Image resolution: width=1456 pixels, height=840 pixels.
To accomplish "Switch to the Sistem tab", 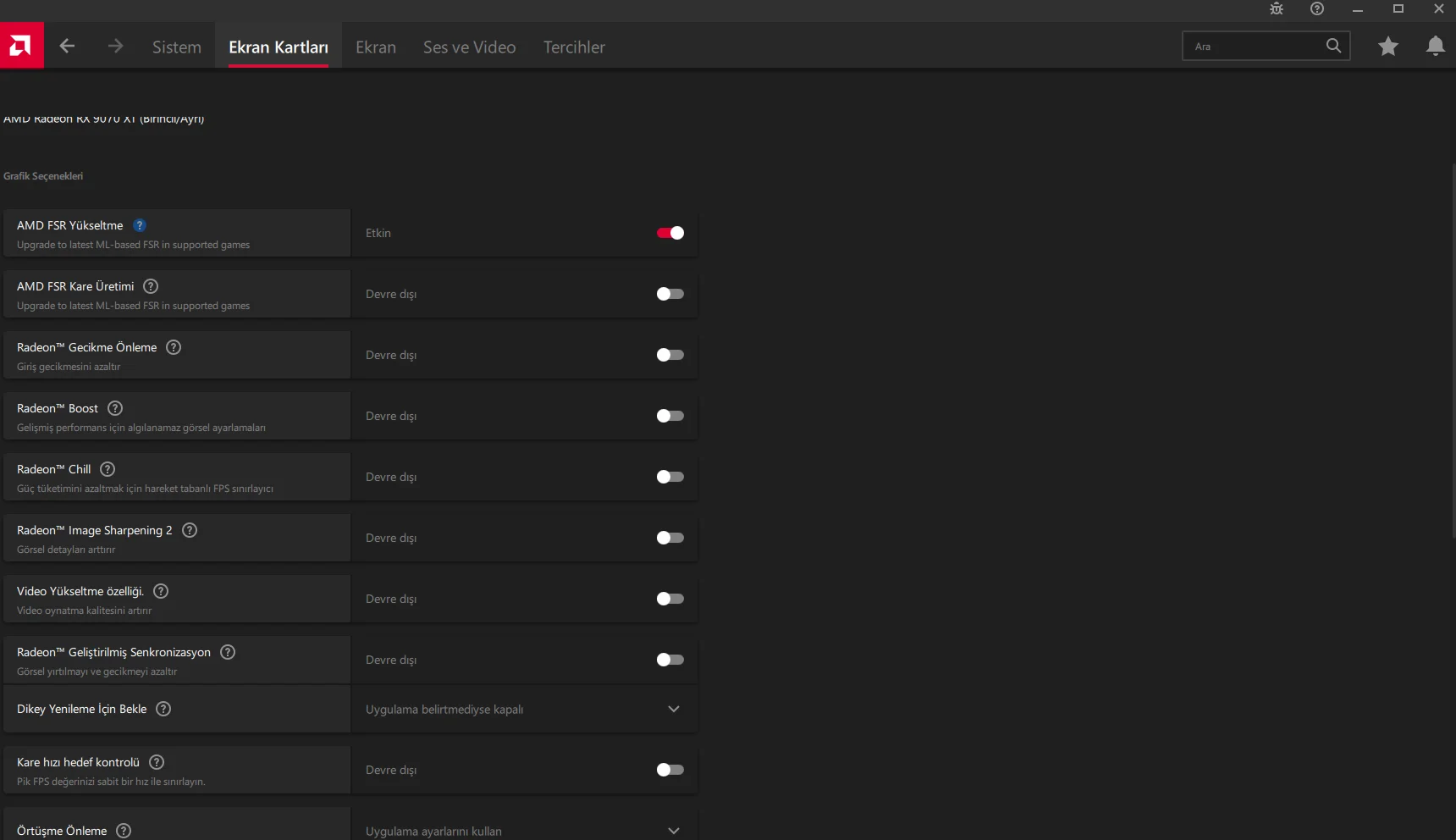I will (177, 47).
